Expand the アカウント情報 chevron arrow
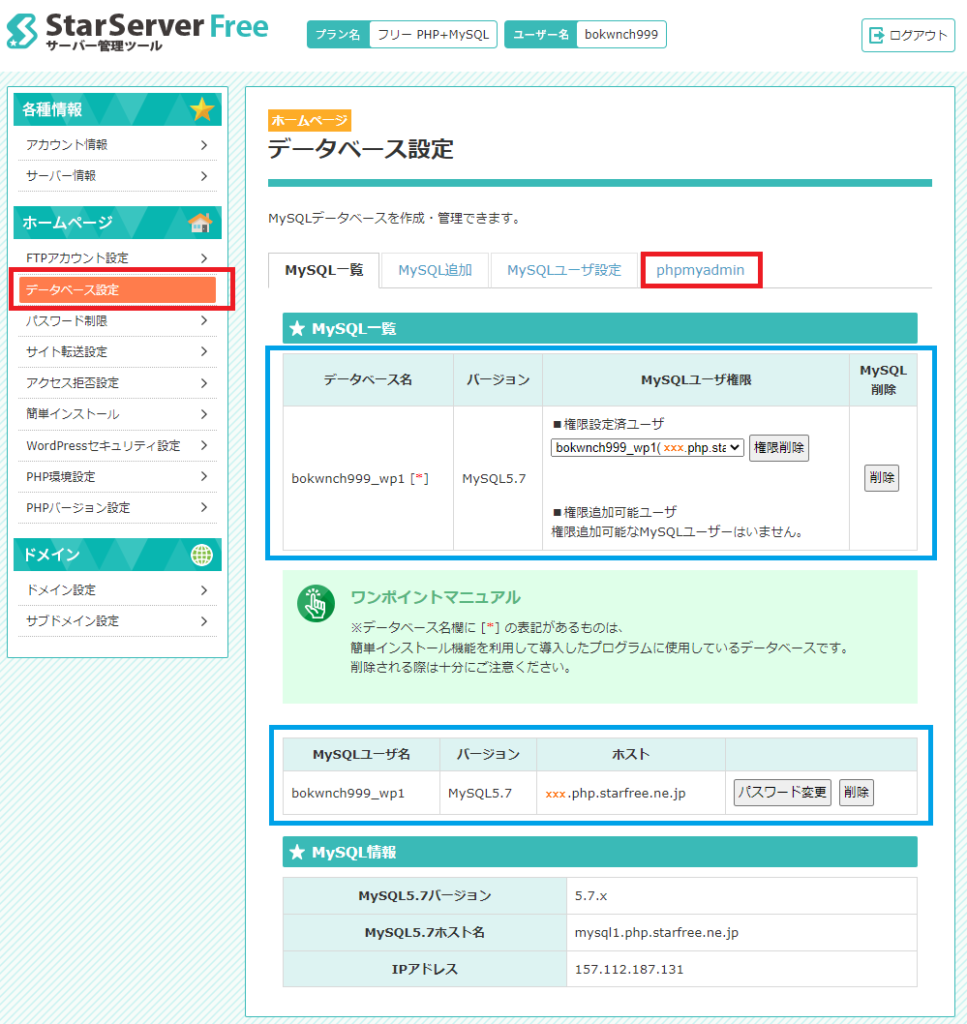 click(x=204, y=145)
